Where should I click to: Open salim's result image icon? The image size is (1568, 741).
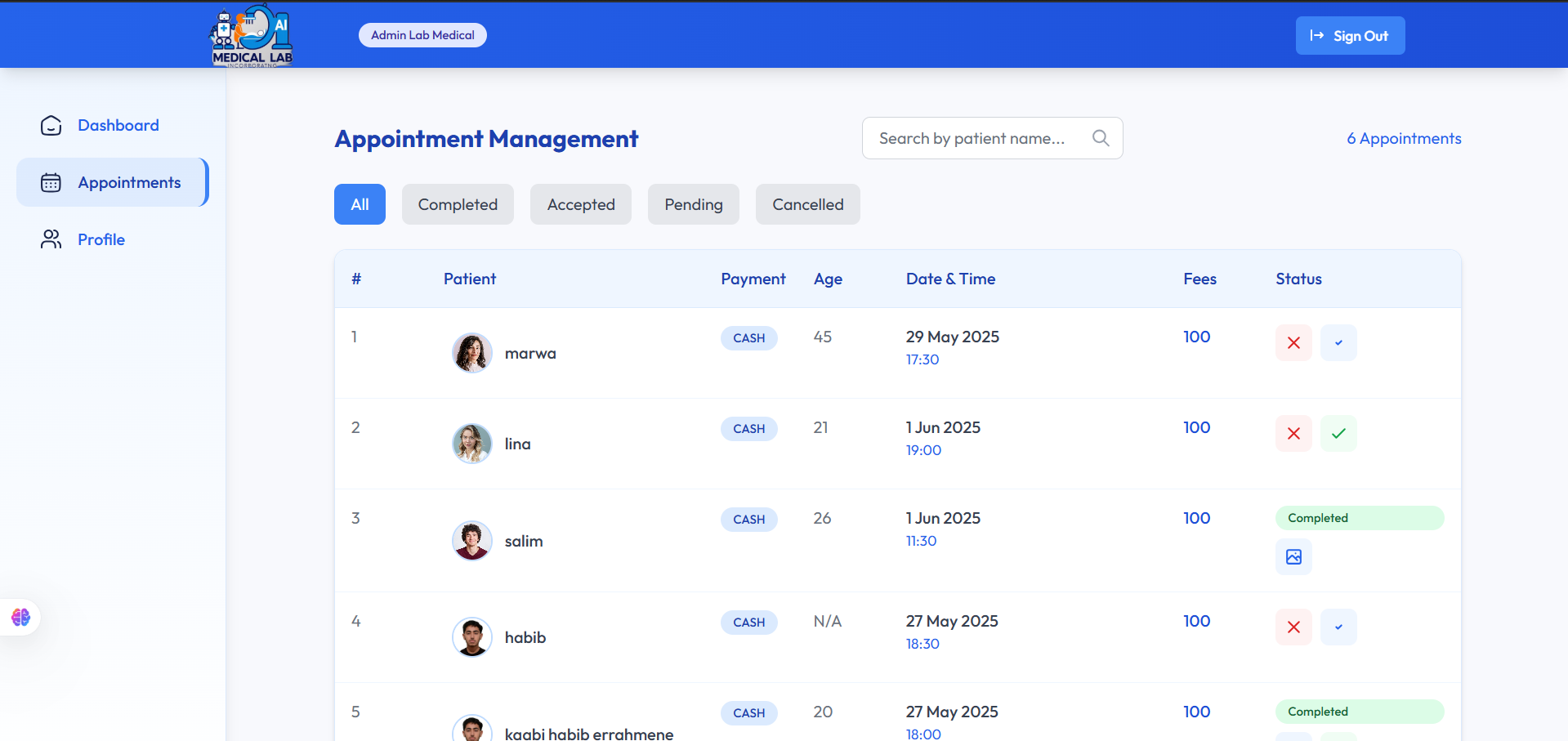tap(1293, 557)
